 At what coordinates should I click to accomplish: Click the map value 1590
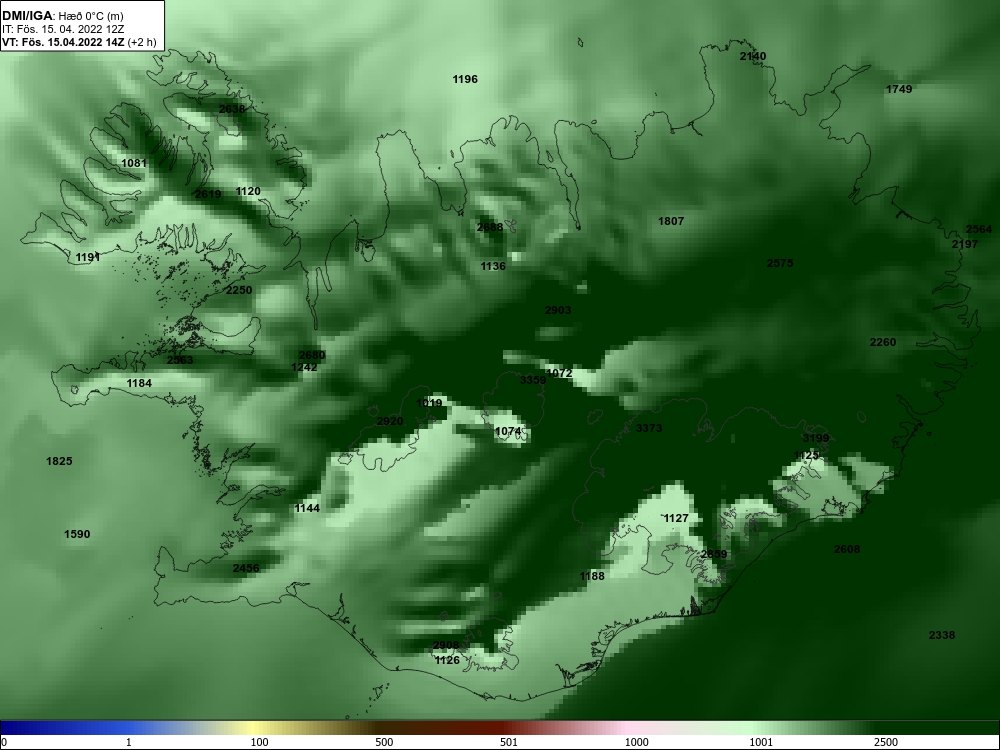coord(77,534)
